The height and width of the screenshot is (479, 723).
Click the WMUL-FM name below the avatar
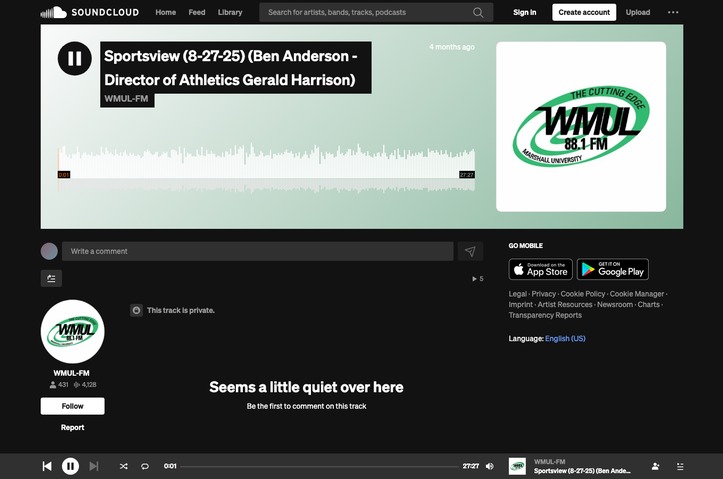click(71, 373)
